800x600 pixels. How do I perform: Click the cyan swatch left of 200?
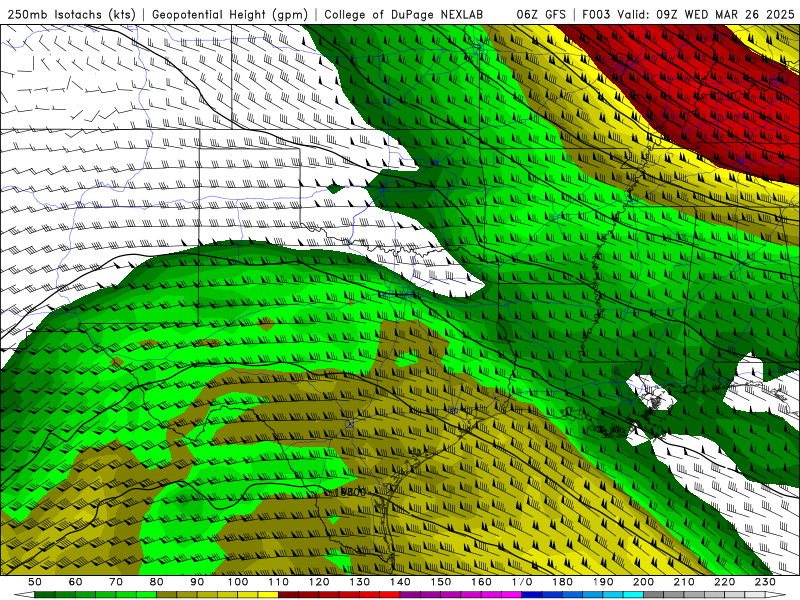coord(633,595)
